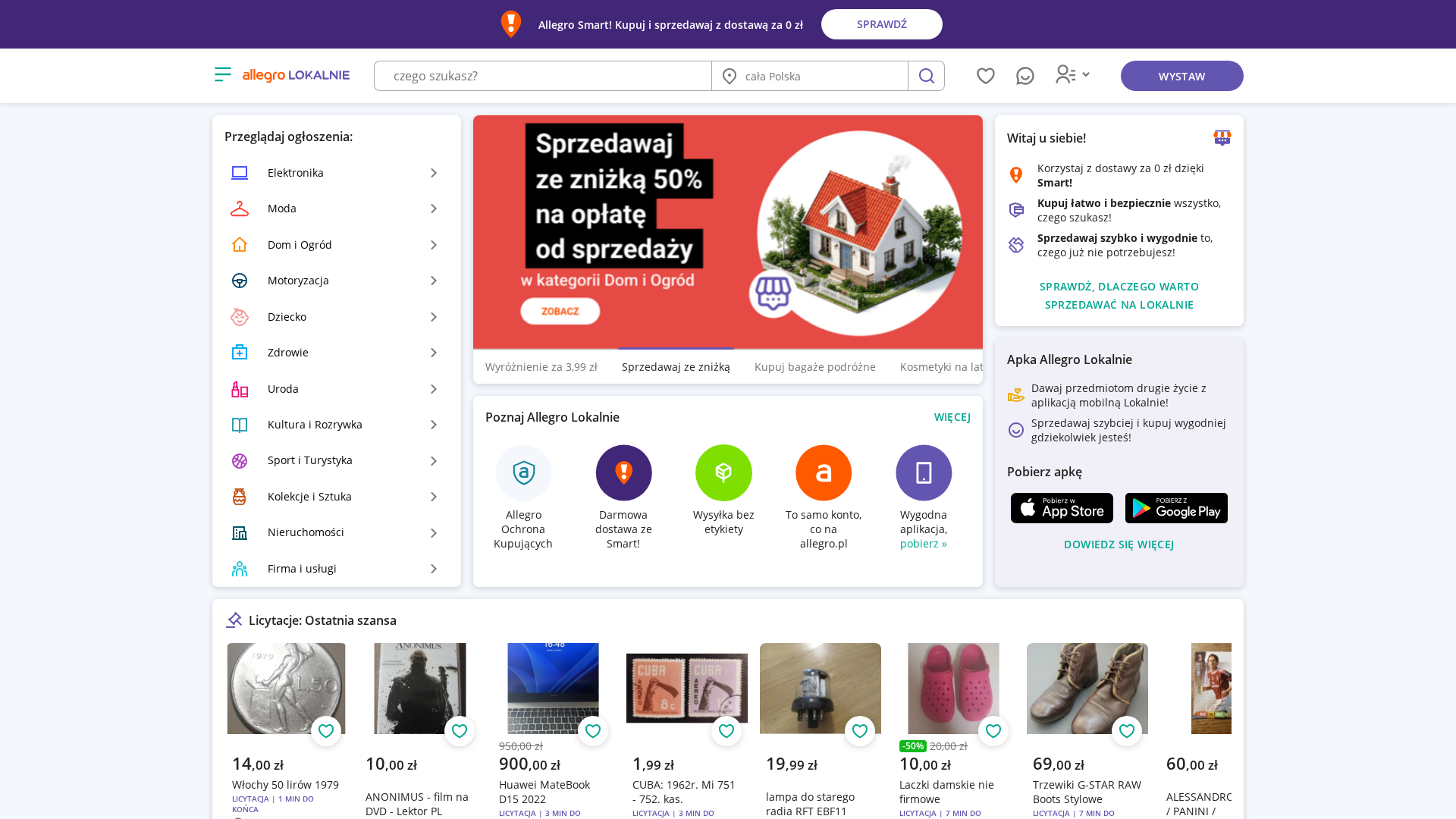
Task: Expand Zdrowie category chevron
Action: tap(434, 353)
